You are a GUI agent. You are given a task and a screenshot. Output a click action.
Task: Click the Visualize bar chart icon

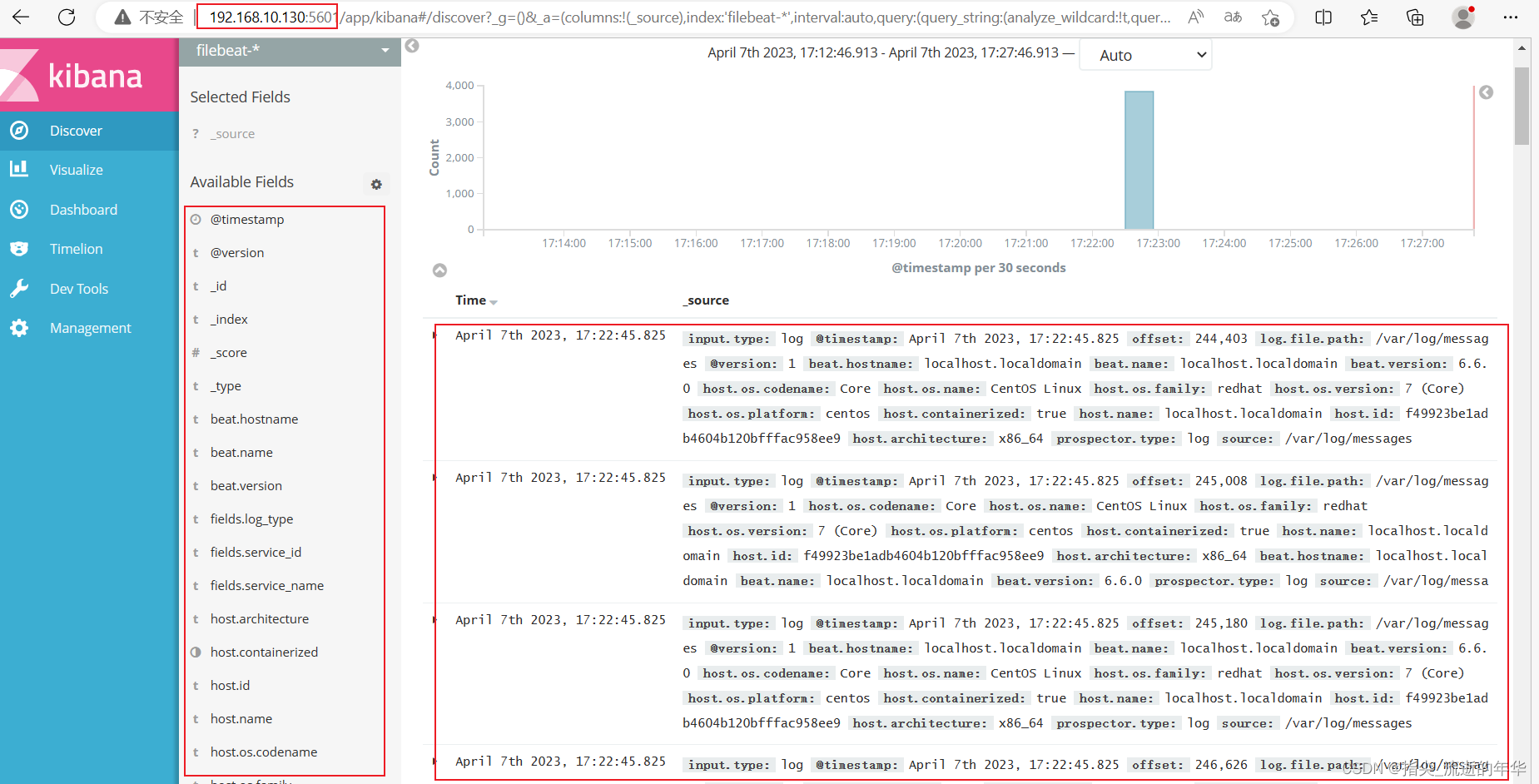point(19,169)
